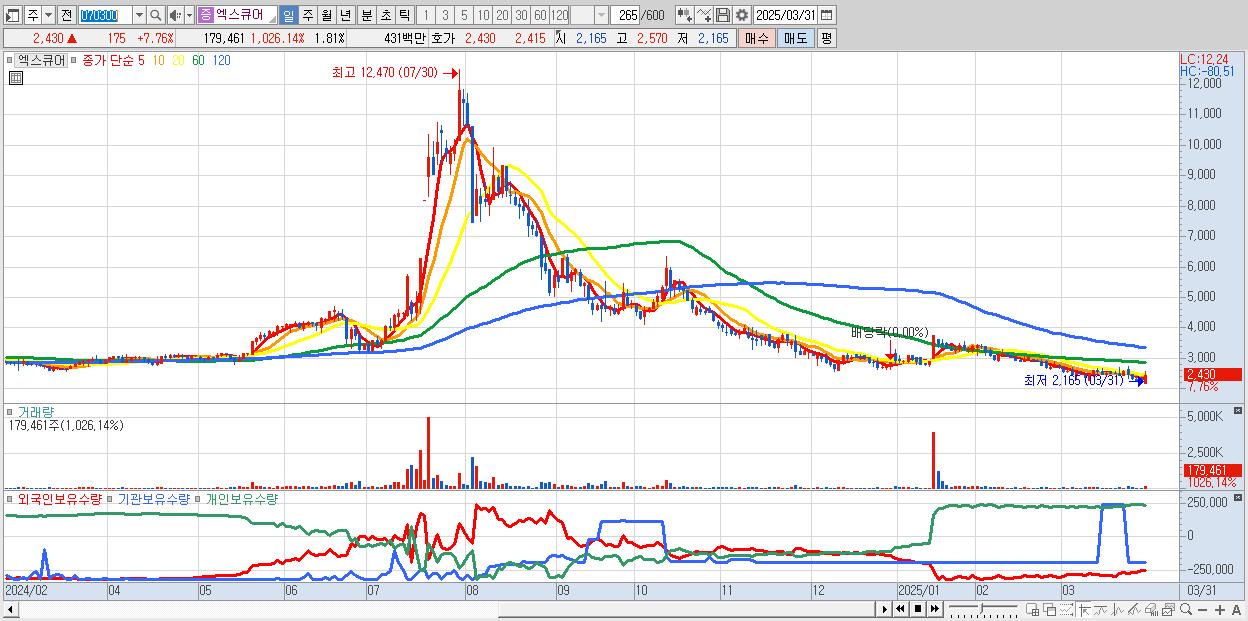Click the dotted rectangle chart icon at bottom
1248x621 pixels.
[1066, 610]
